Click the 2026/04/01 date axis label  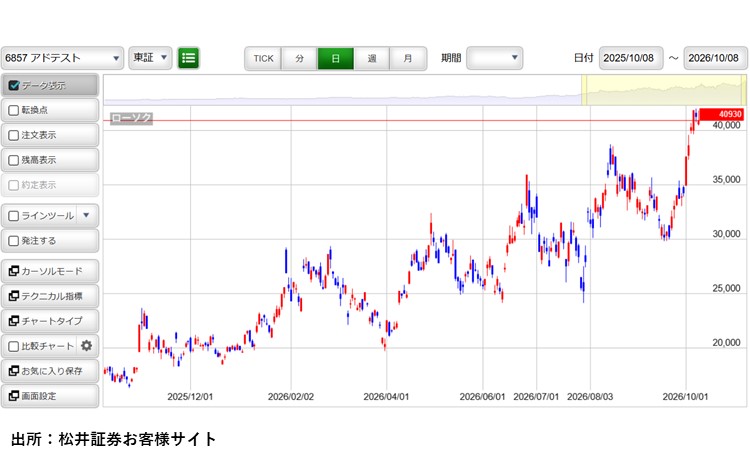(386, 397)
